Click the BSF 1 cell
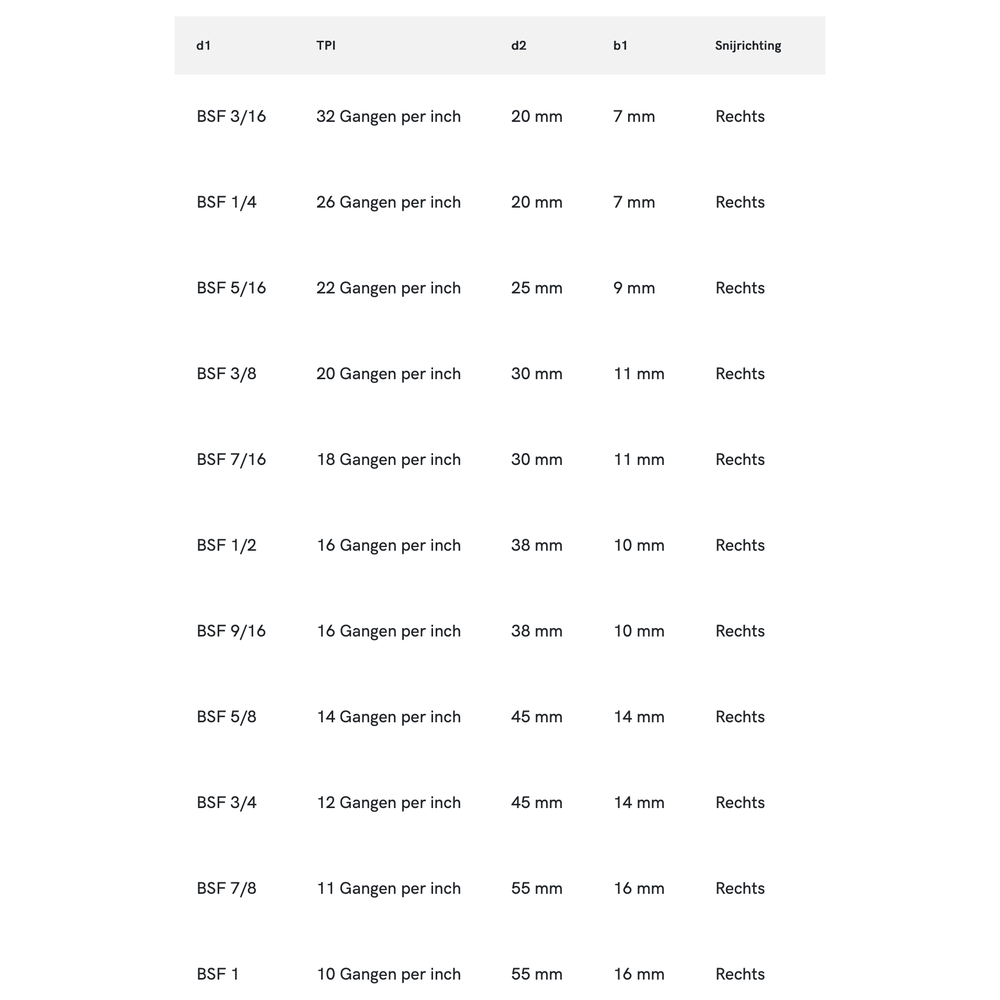 (x=218, y=974)
